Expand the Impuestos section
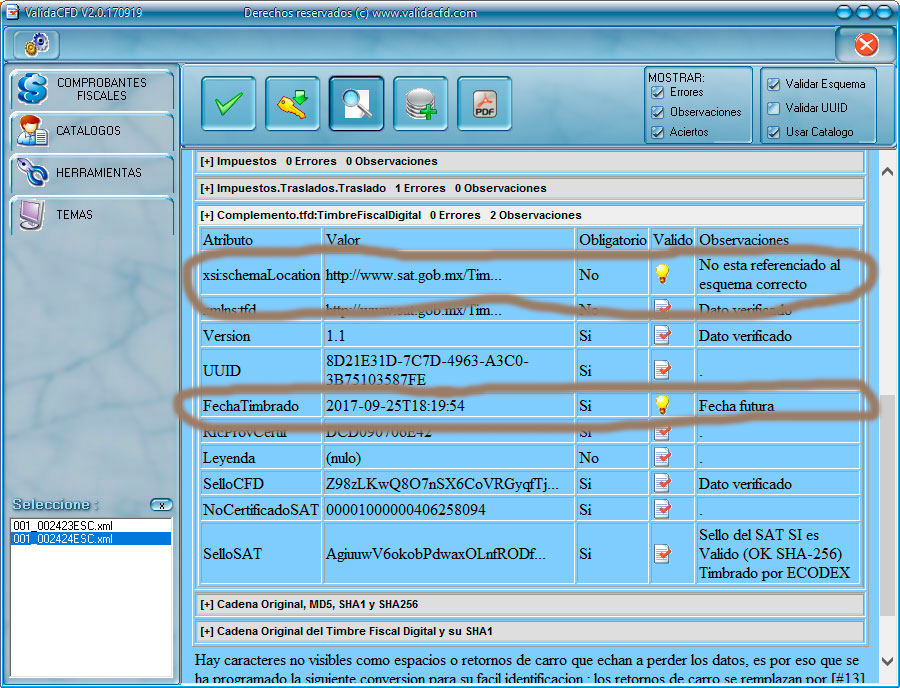The width and height of the screenshot is (900, 688). [529, 161]
